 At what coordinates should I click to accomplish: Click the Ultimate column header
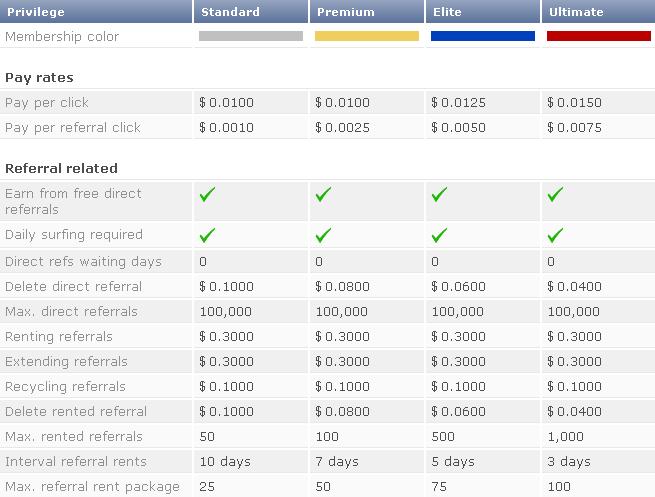598,11
